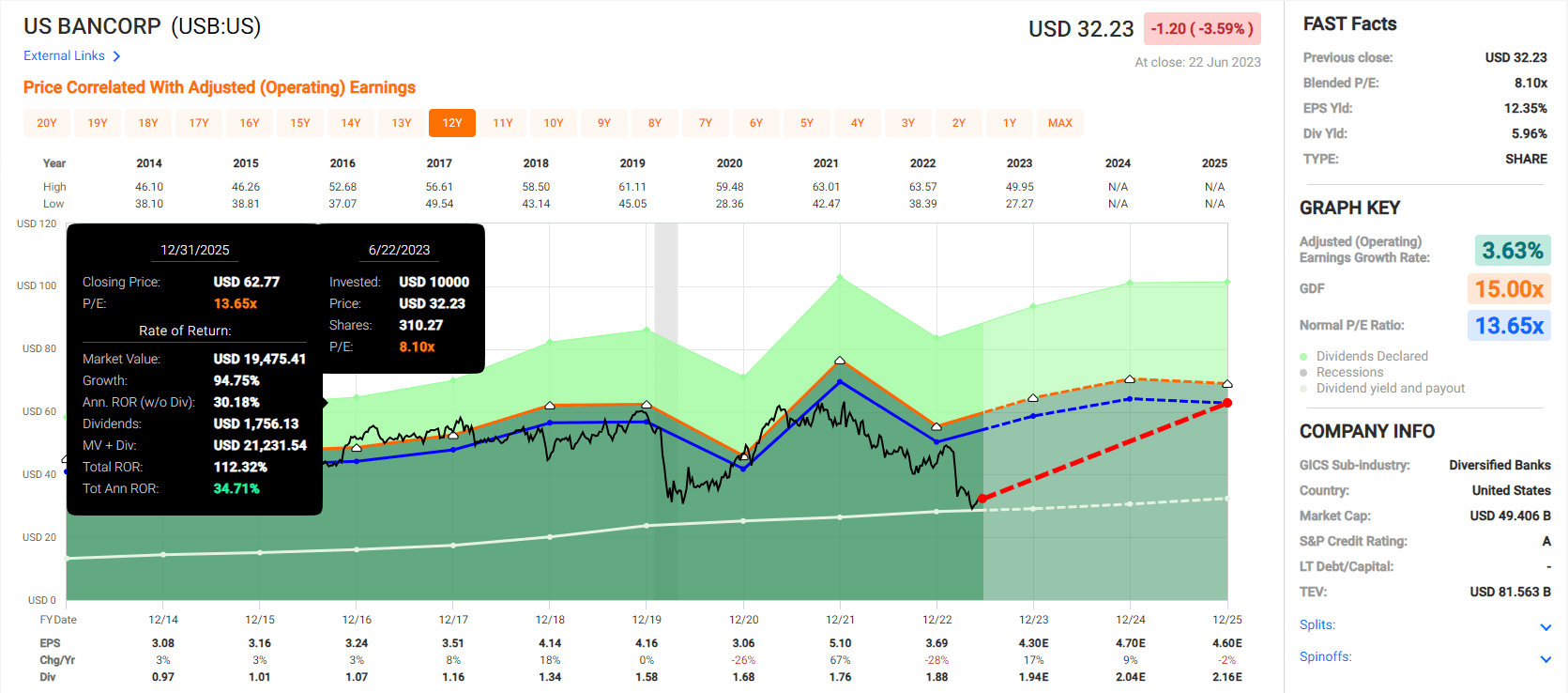Toggle Dividend yield and payout legend item
The width and height of the screenshot is (1568, 693).
(x=1382, y=388)
